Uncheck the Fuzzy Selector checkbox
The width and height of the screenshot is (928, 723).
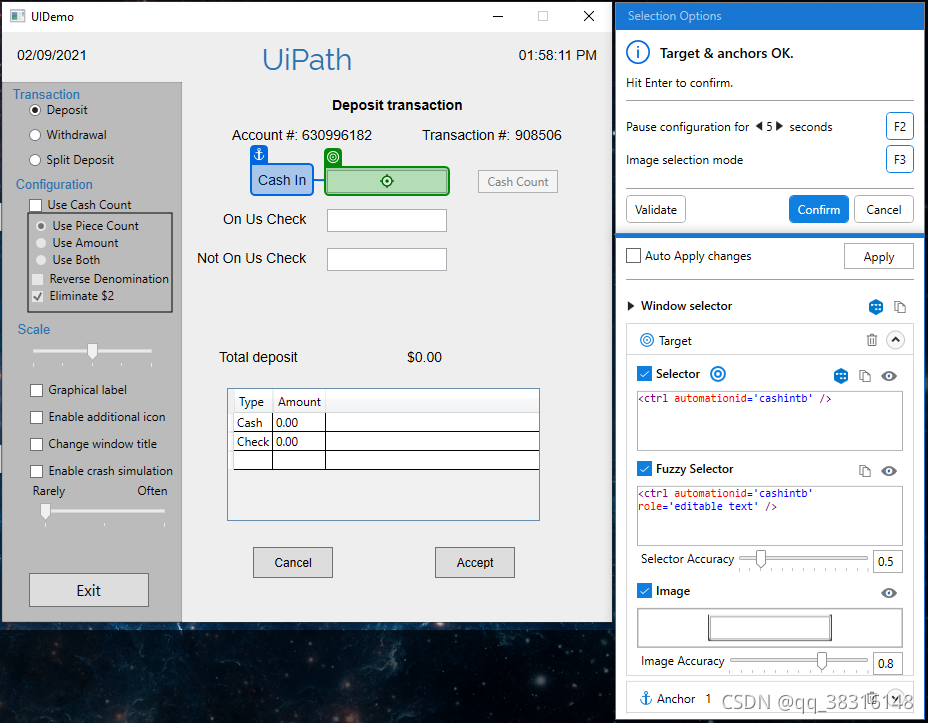click(644, 469)
